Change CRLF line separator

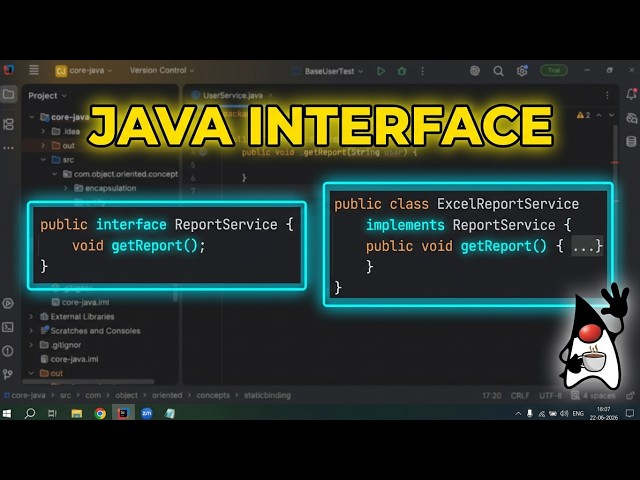click(x=520, y=396)
